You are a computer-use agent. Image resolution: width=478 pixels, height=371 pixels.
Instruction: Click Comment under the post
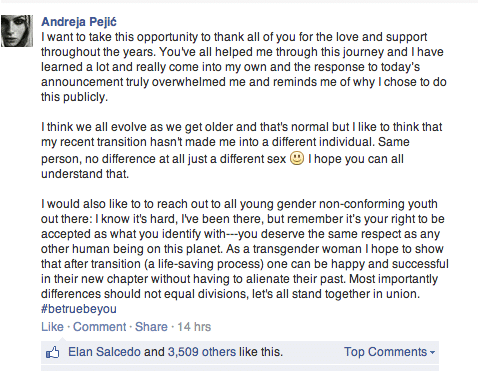pos(99,327)
